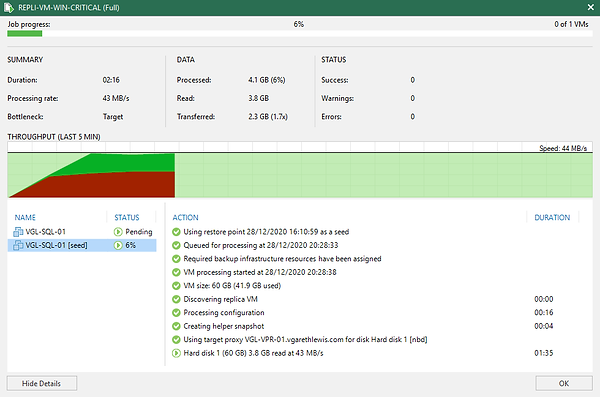Viewport: 600px width, 397px height.
Task: Click the ACTION column header
Action: tap(185, 217)
